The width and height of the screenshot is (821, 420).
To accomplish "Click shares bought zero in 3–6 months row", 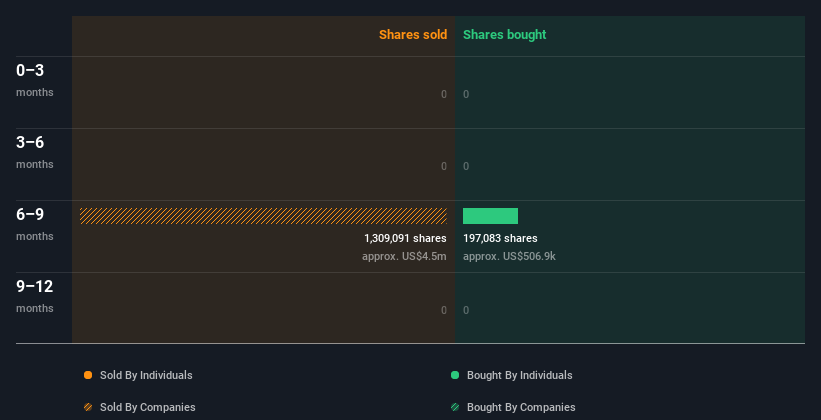I will click(x=466, y=167).
